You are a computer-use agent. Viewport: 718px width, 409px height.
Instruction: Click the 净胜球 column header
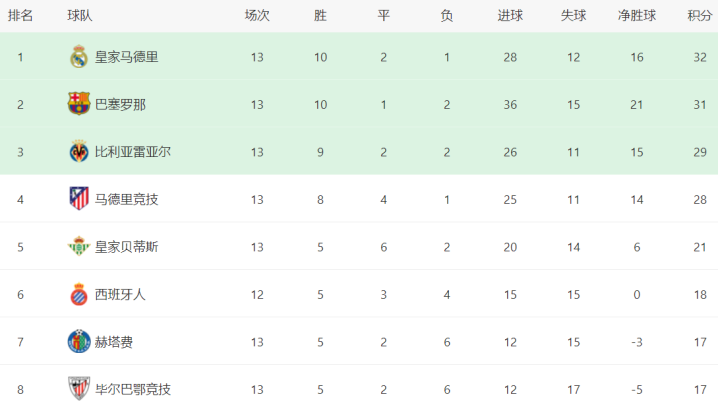[x=636, y=15]
